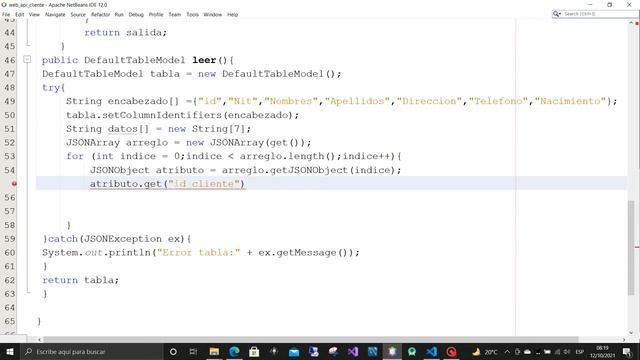Click setColumnIdentifiers on line 50
The height and width of the screenshot is (360, 640).
tap(162, 115)
